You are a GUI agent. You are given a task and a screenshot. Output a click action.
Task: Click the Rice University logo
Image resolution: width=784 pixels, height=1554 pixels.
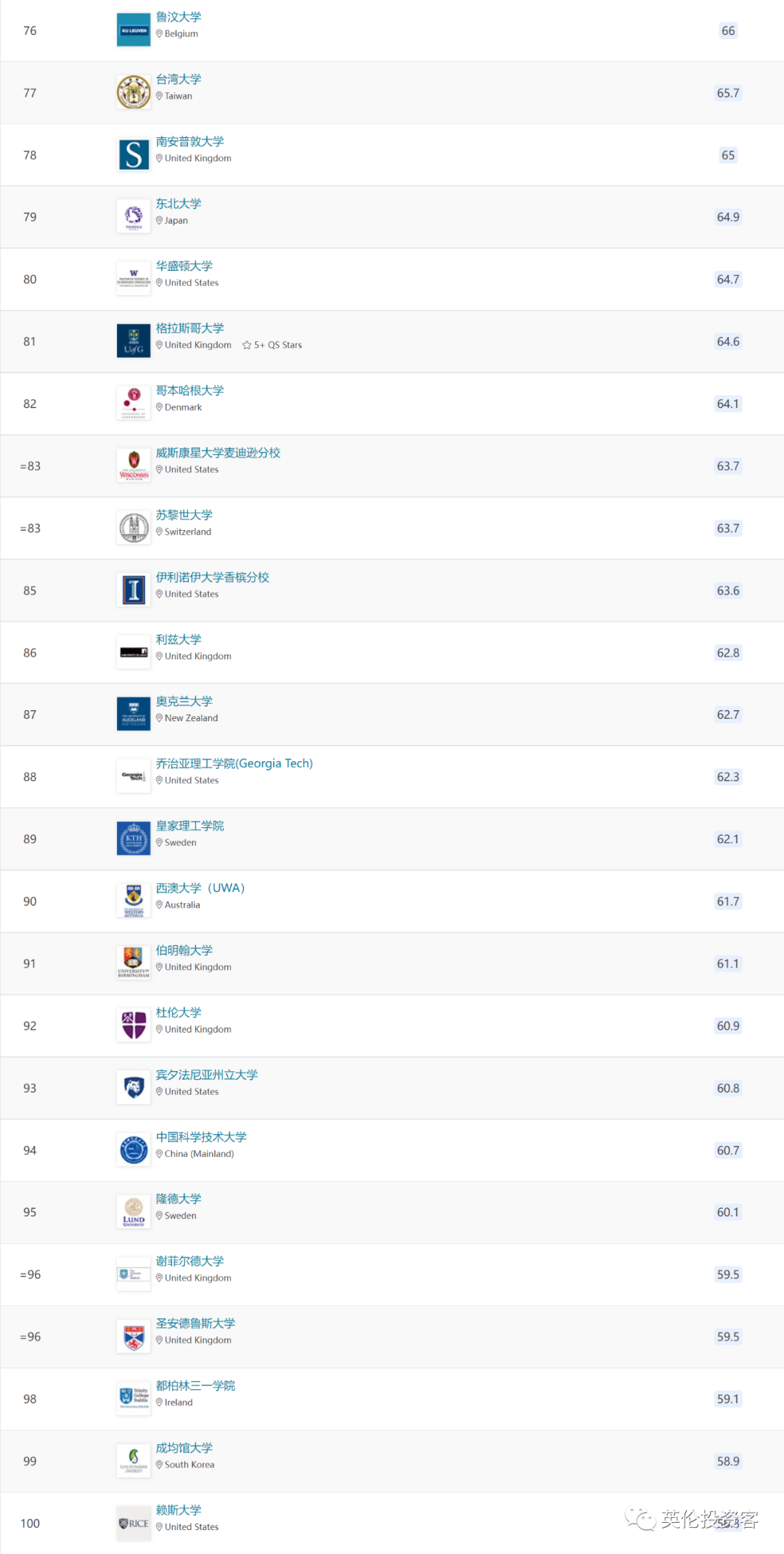[x=134, y=1524]
